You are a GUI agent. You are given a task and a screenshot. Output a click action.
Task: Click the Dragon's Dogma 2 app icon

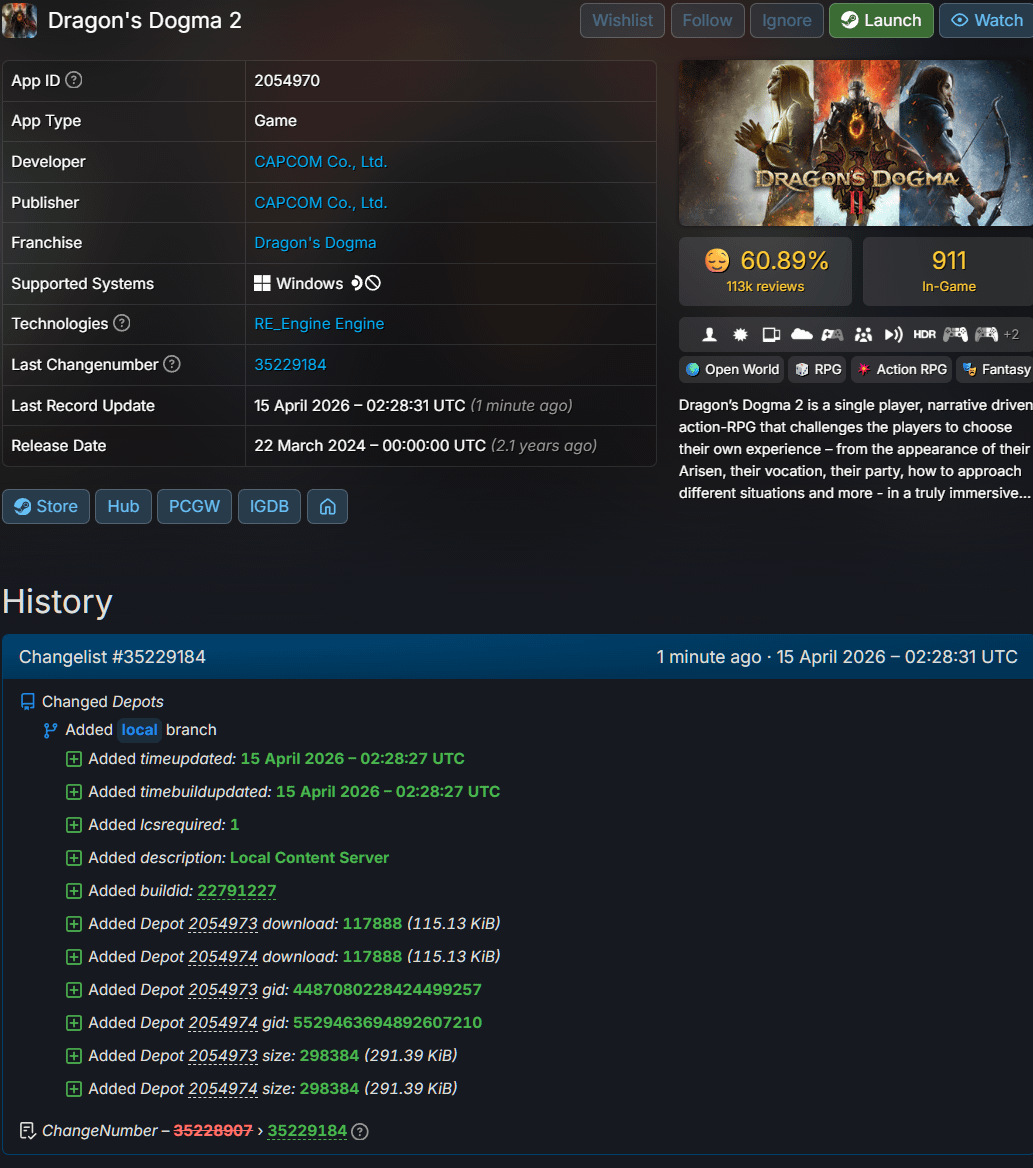[19, 20]
